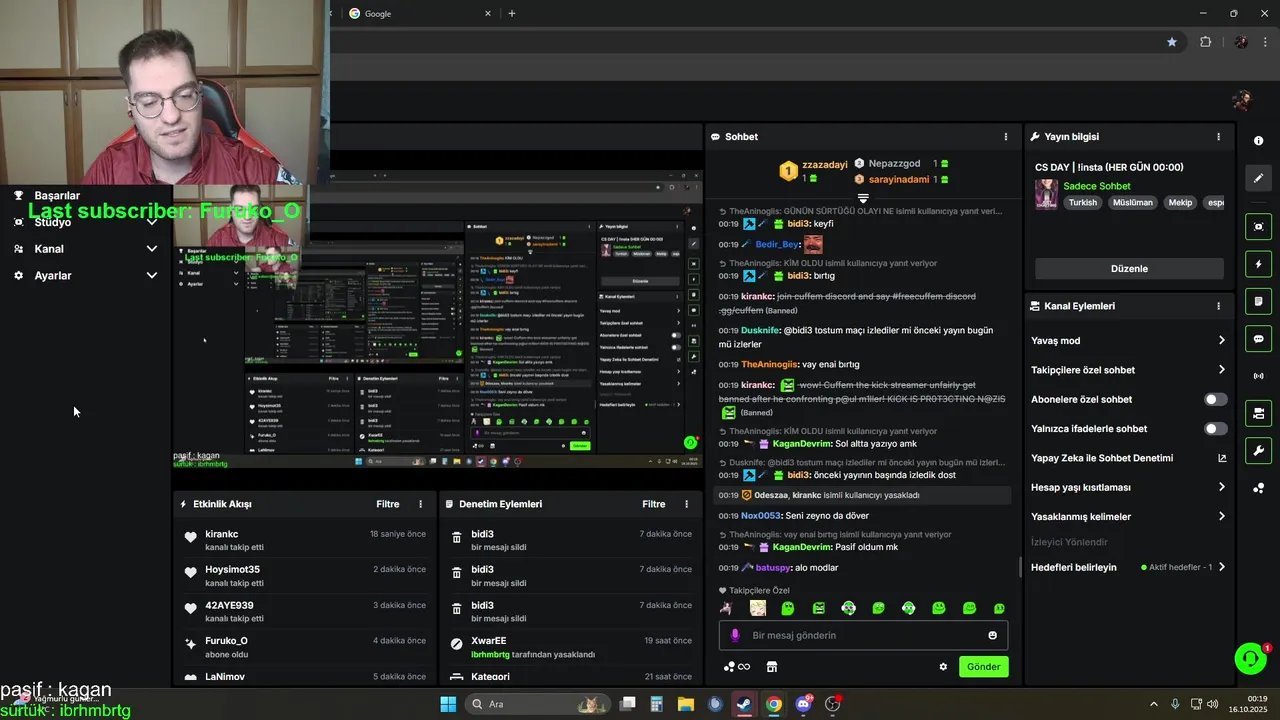The height and width of the screenshot is (720, 1280).
Task: Select the Turkish tag
Action: [x=1082, y=202]
